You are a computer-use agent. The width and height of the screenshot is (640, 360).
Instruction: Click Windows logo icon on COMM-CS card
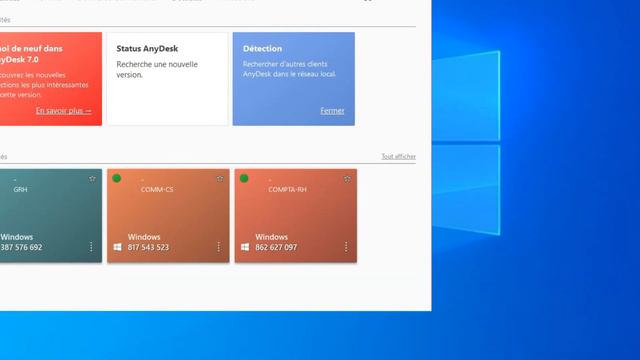[118, 247]
